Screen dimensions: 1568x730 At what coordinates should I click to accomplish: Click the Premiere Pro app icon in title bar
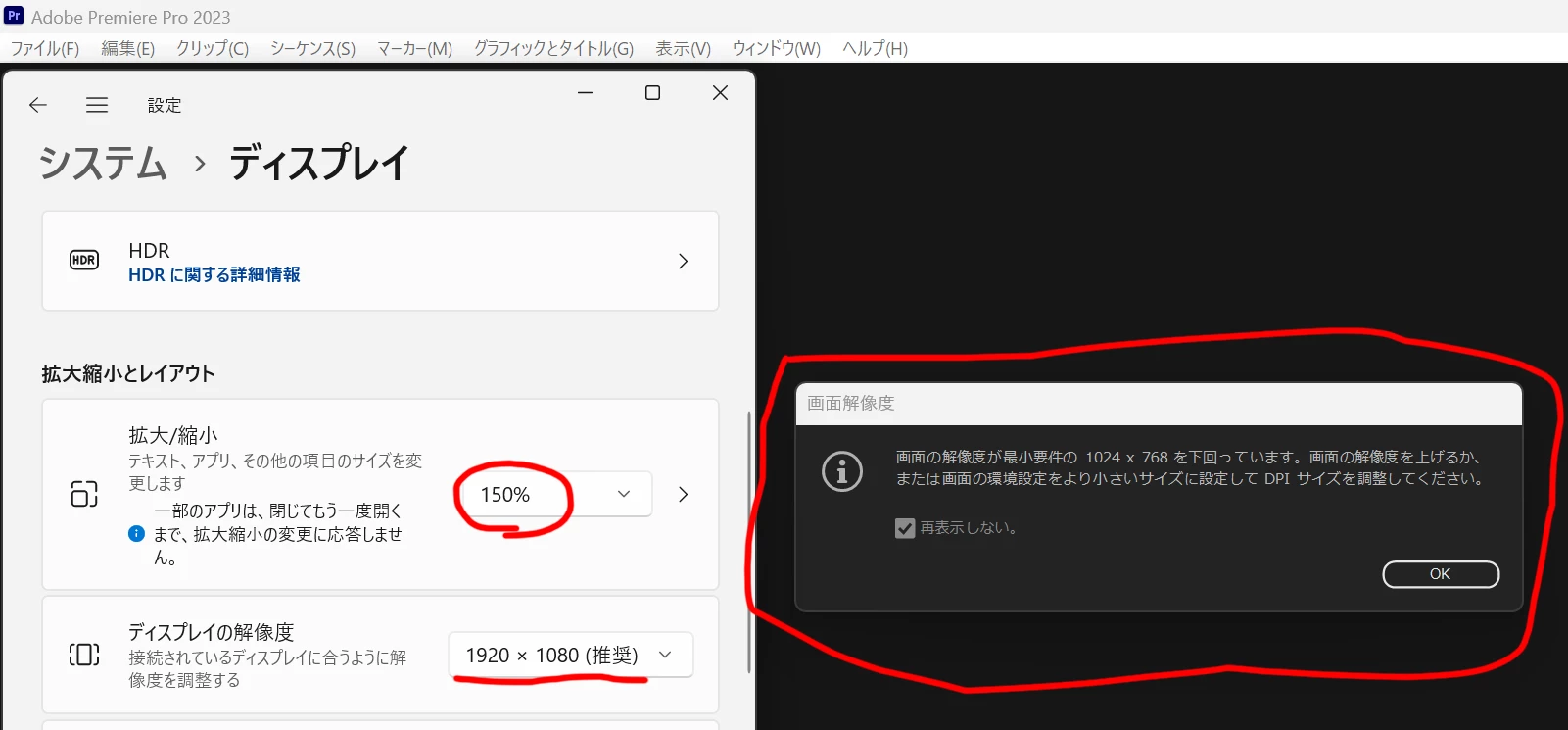(14, 16)
